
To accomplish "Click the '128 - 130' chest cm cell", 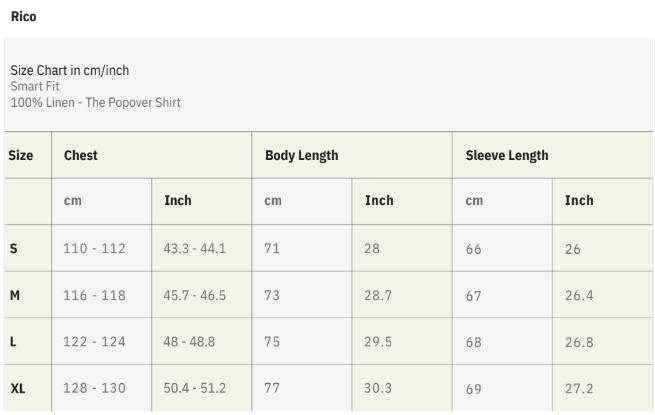I will coord(94,388).
